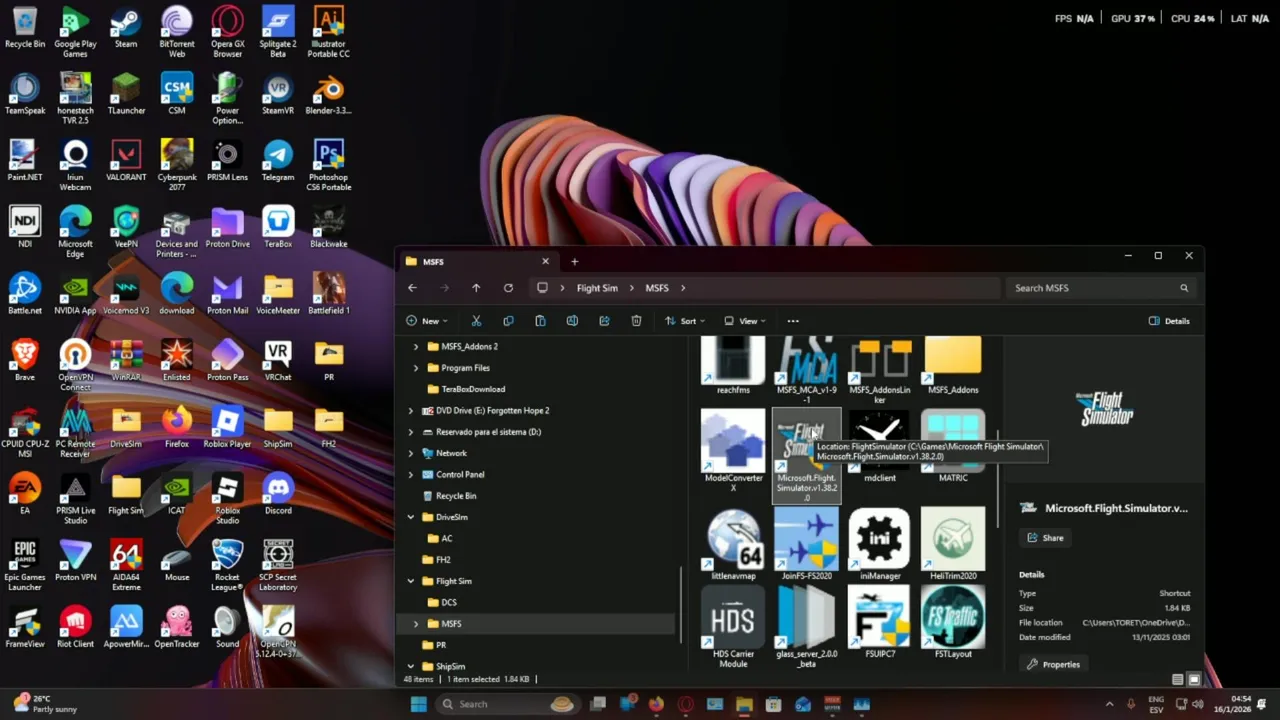
Task: Click the Share button in details pane
Action: coord(1045,538)
